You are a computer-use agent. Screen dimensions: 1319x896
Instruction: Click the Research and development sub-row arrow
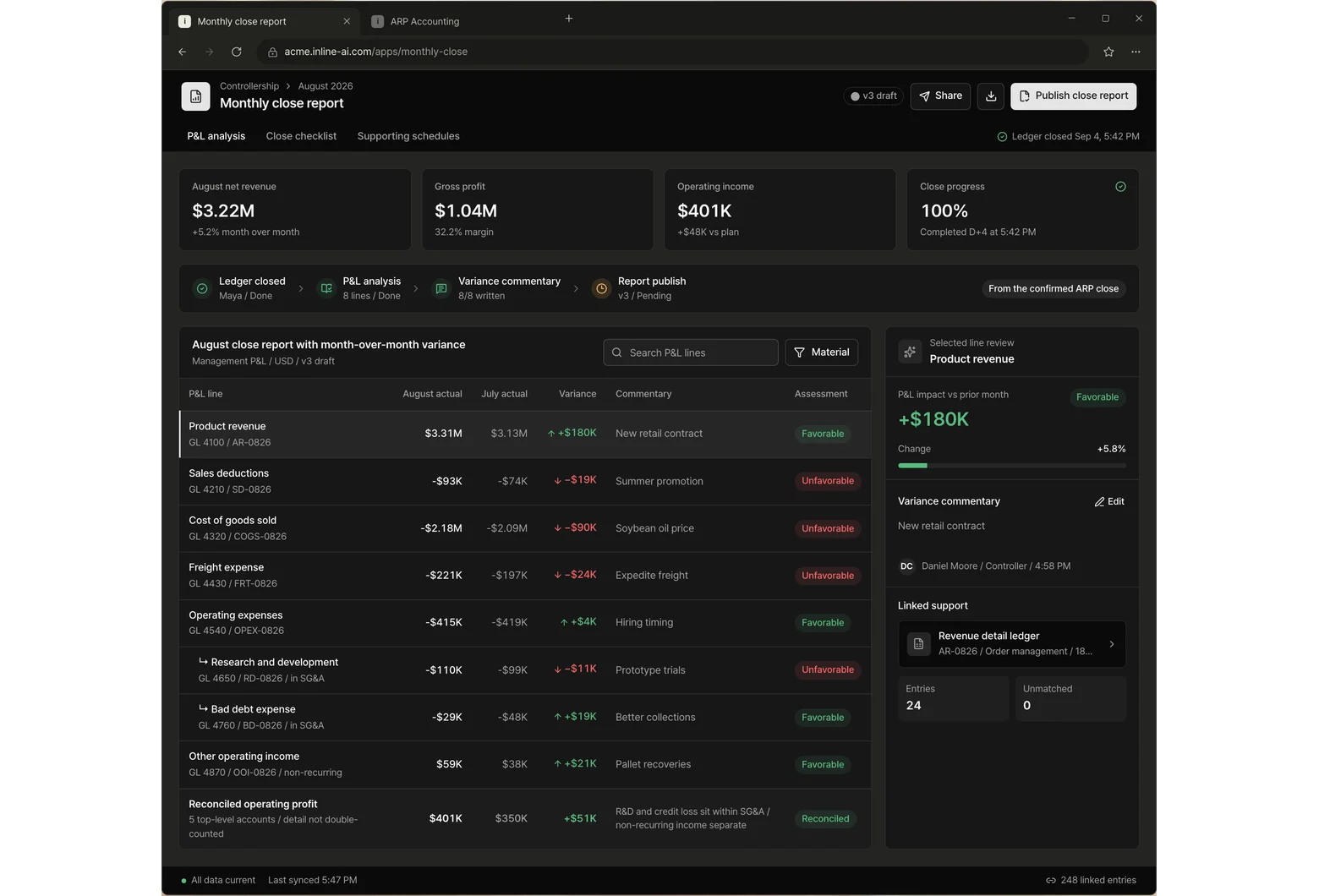[x=203, y=662]
